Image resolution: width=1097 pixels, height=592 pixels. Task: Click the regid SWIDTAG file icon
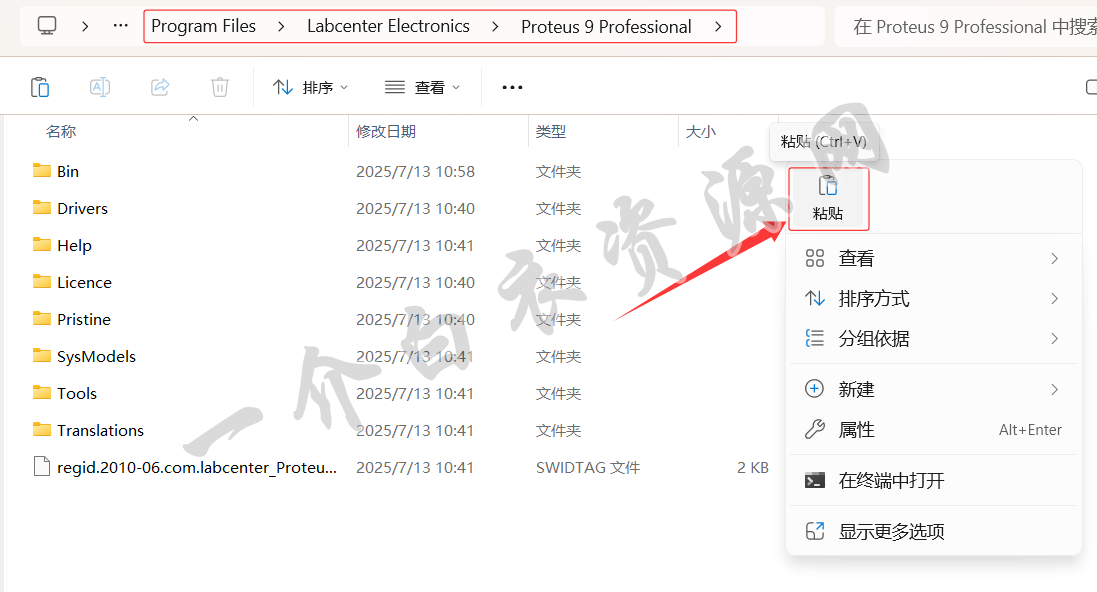42,466
